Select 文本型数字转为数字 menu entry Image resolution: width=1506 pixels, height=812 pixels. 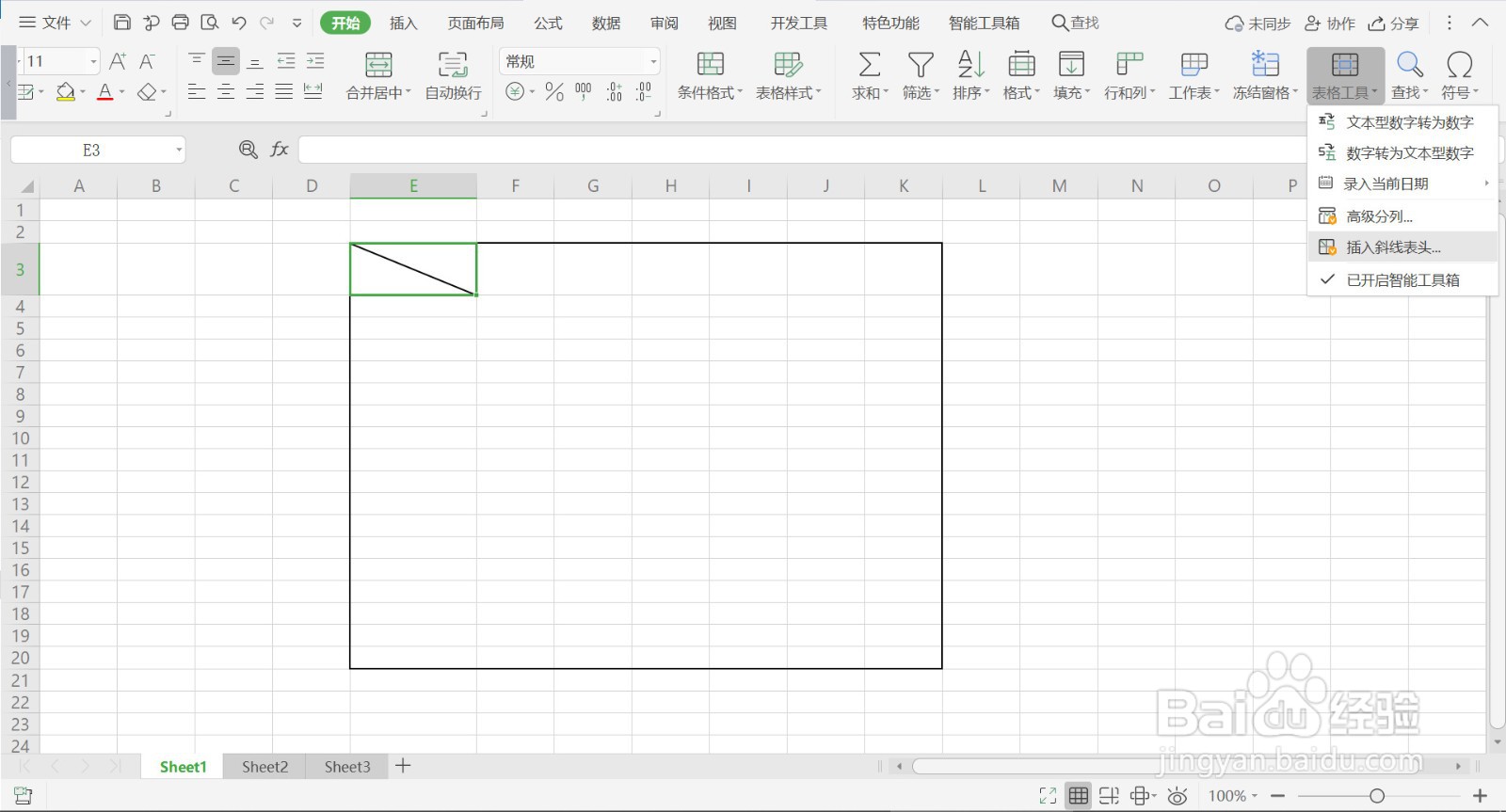tap(1402, 122)
